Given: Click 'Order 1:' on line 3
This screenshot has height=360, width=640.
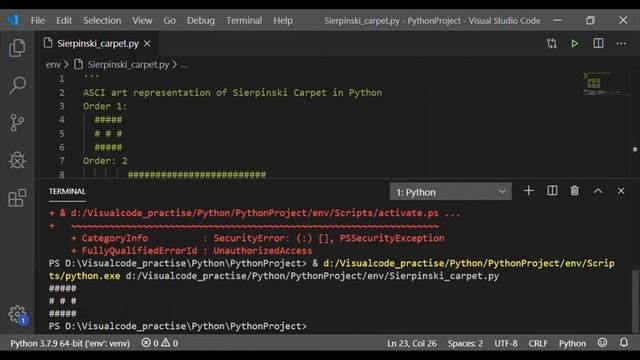Looking at the screenshot, I should [x=105, y=106].
